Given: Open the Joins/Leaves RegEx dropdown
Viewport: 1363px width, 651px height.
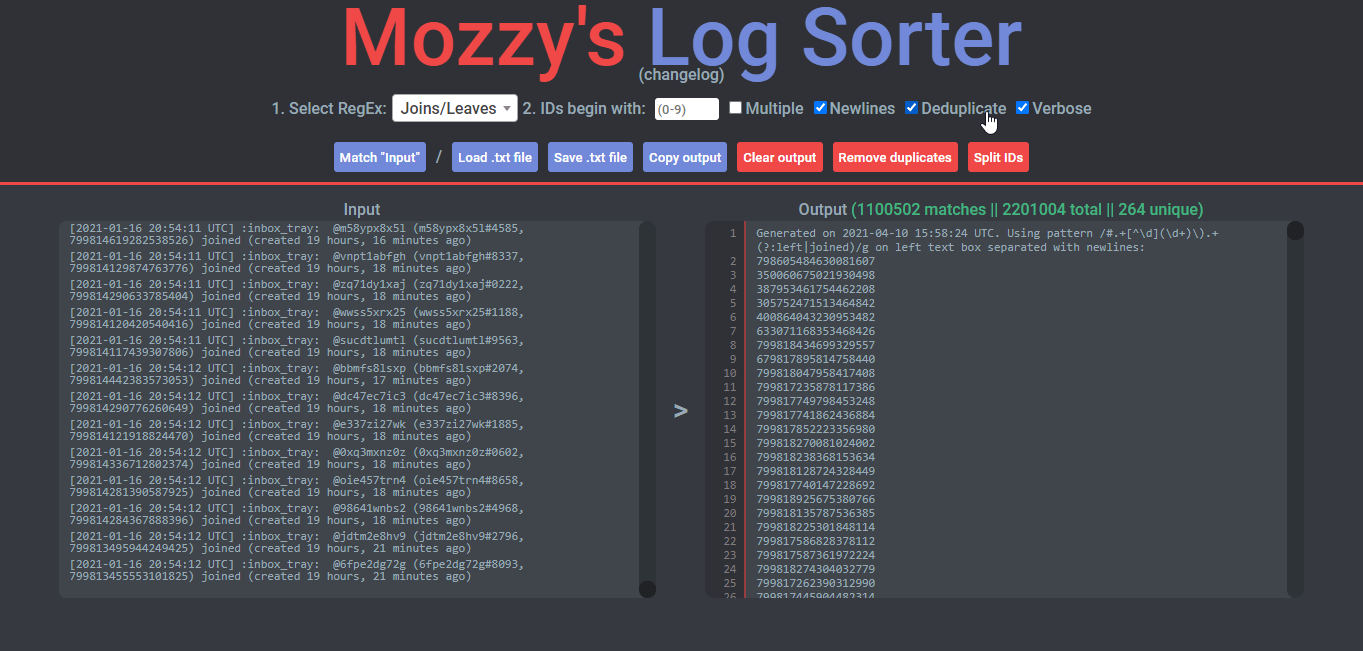Looking at the screenshot, I should 455,108.
